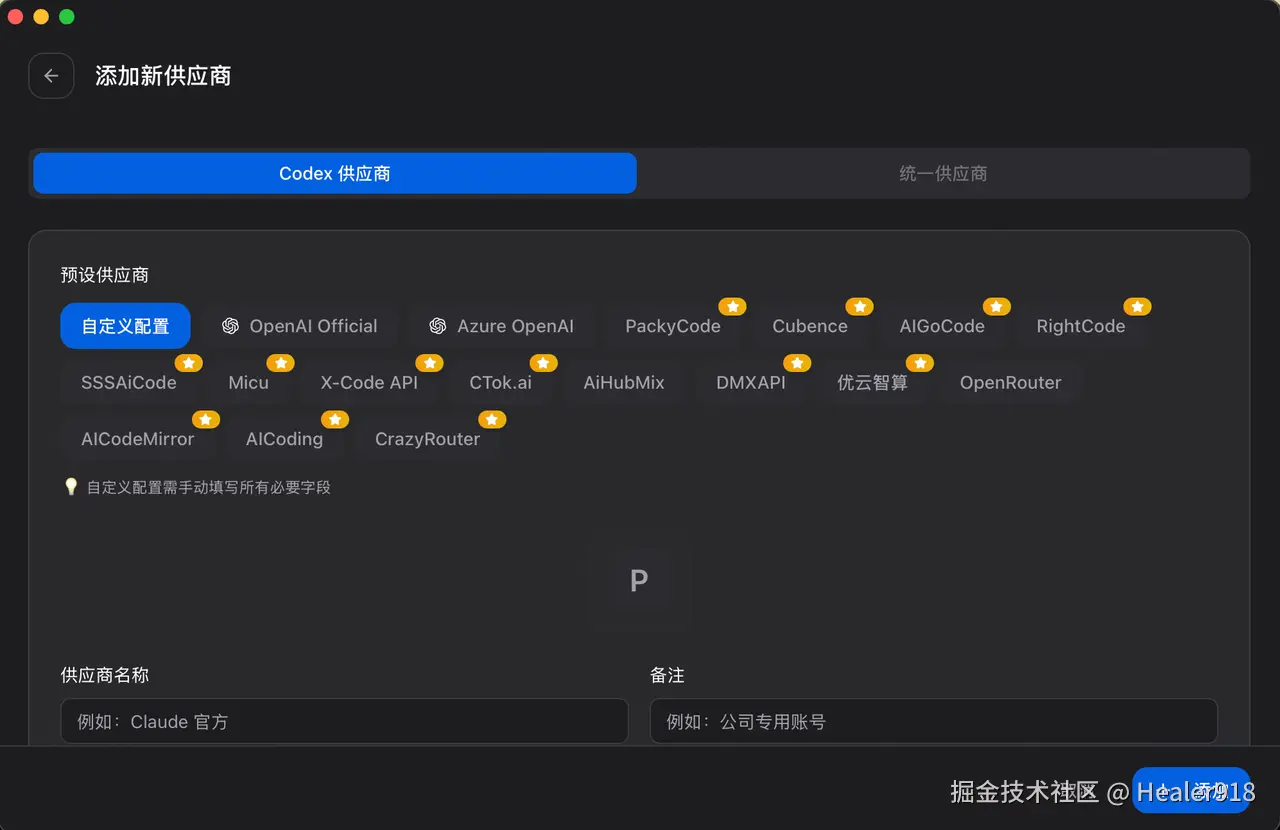Click the blue add button at bottom right
Image resolution: width=1280 pixels, height=830 pixels.
click(1191, 791)
